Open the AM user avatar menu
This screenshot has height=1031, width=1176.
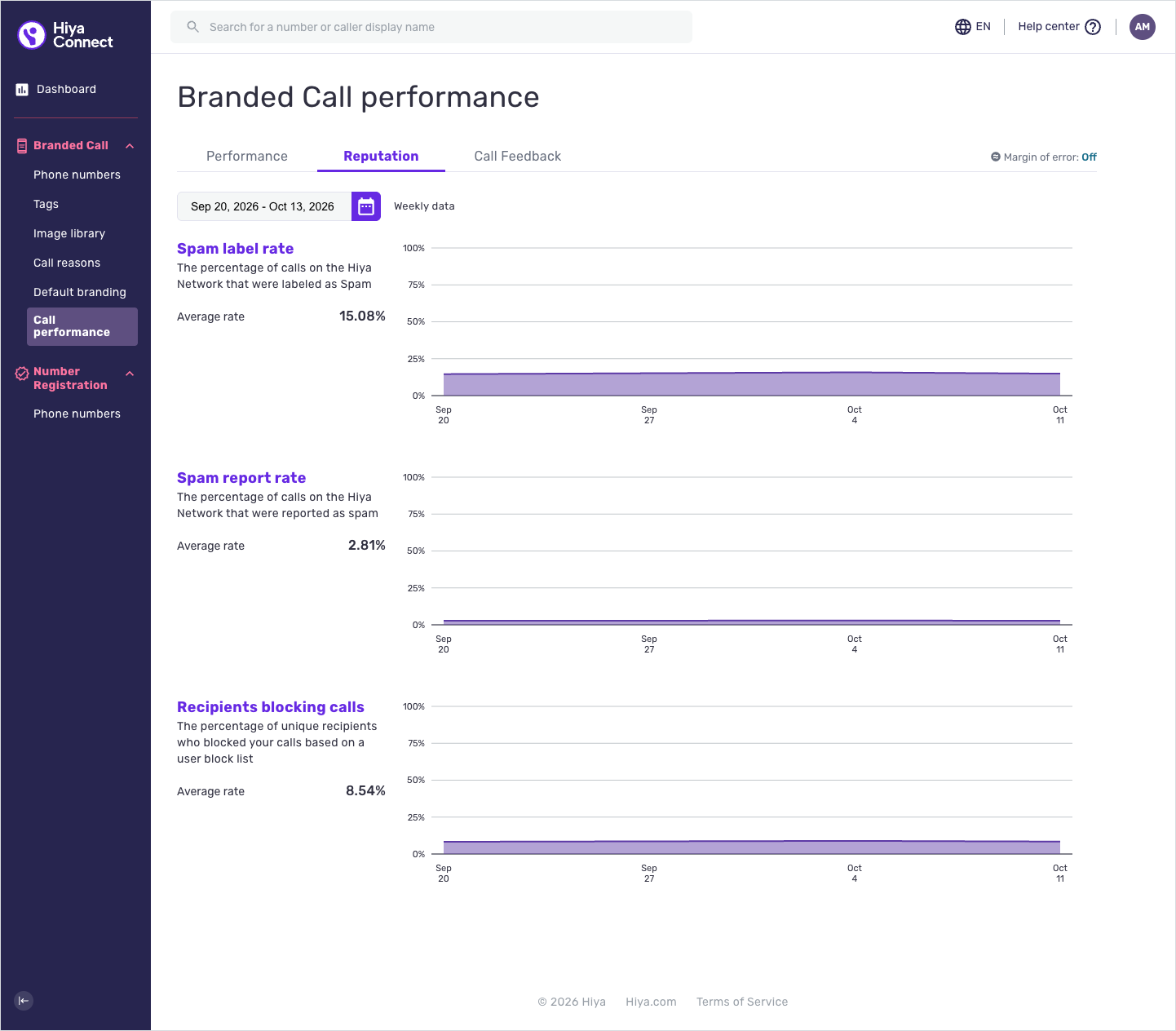pos(1143,27)
